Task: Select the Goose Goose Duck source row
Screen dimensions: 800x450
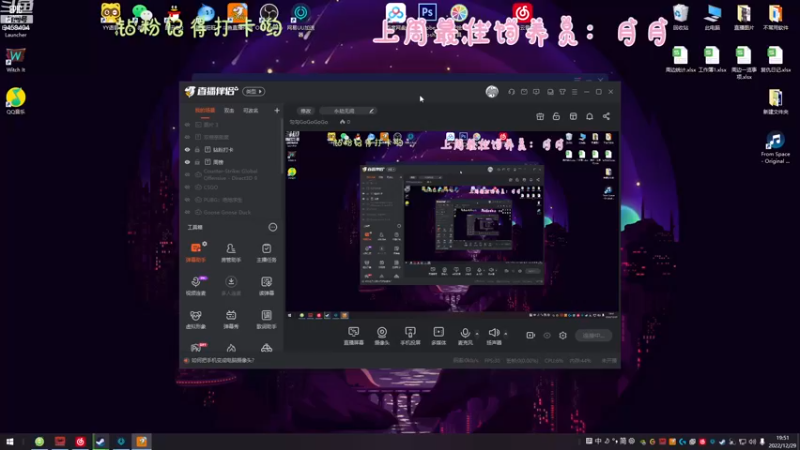Action: click(x=233, y=212)
